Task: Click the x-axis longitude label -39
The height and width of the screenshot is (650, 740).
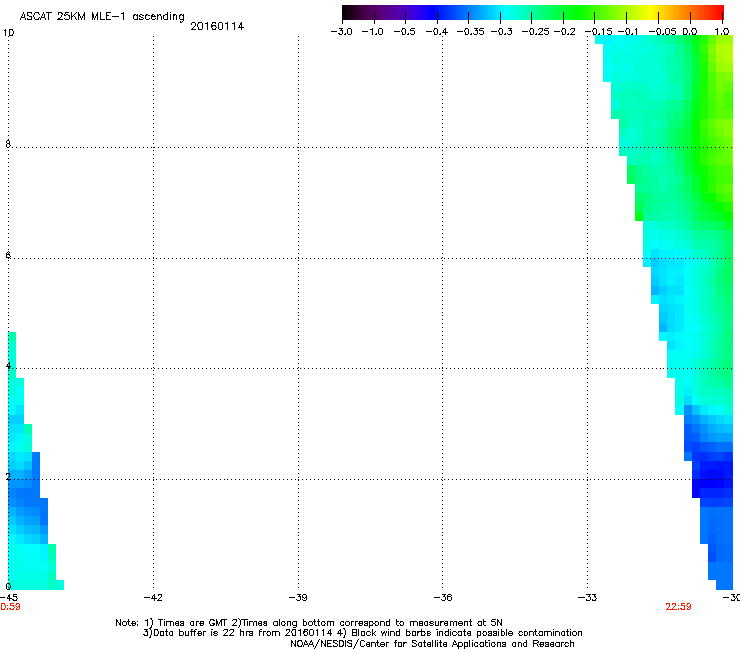Action: click(298, 598)
